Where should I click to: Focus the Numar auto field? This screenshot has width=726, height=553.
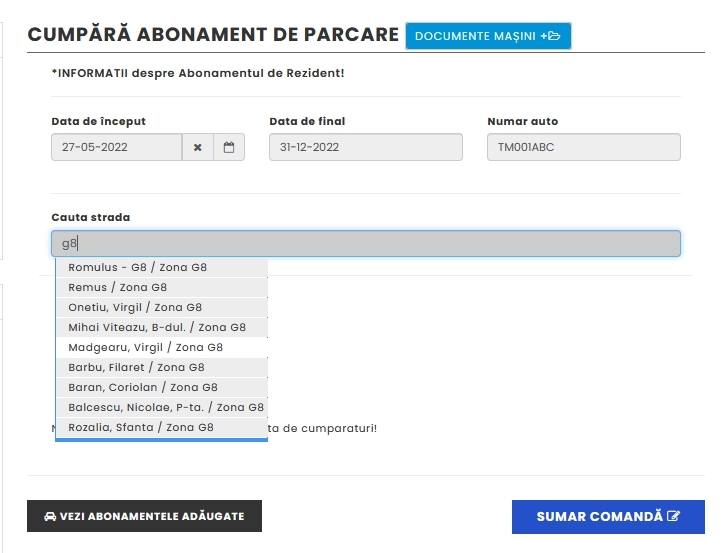point(584,147)
